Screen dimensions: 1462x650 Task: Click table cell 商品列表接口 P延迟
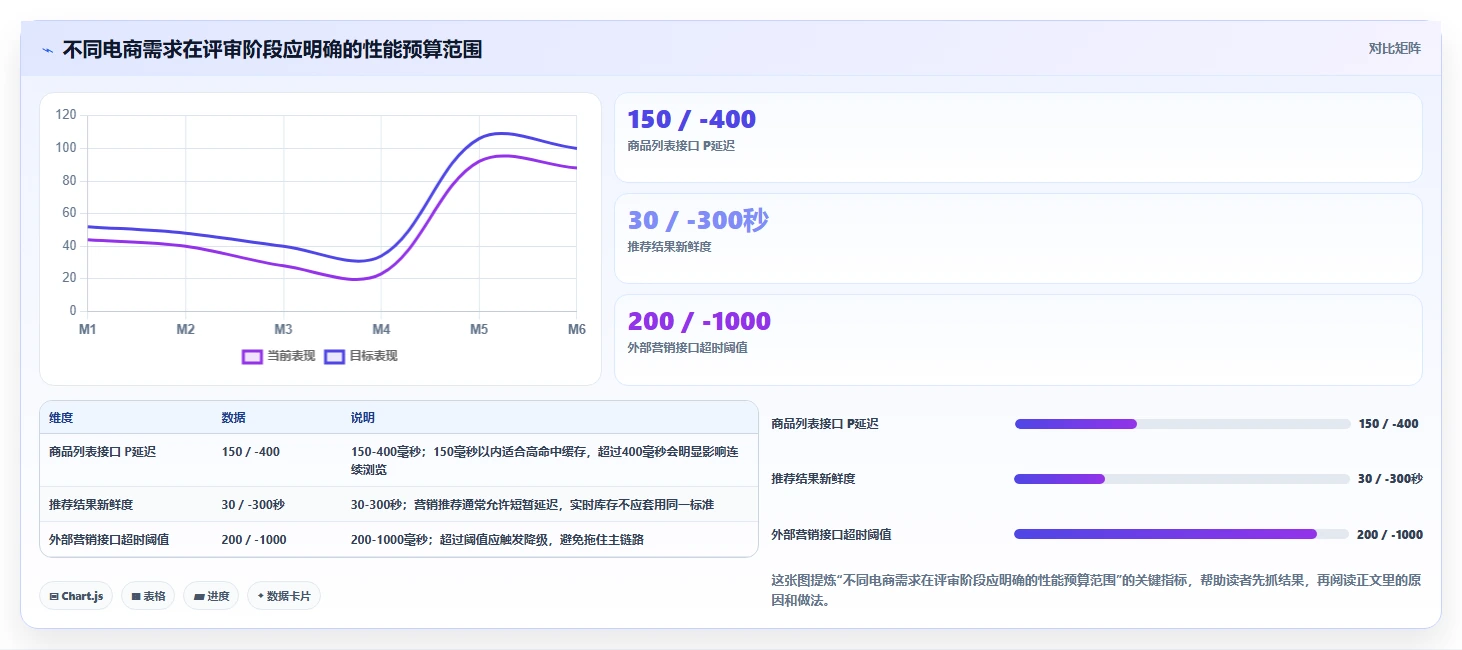click(x=102, y=452)
